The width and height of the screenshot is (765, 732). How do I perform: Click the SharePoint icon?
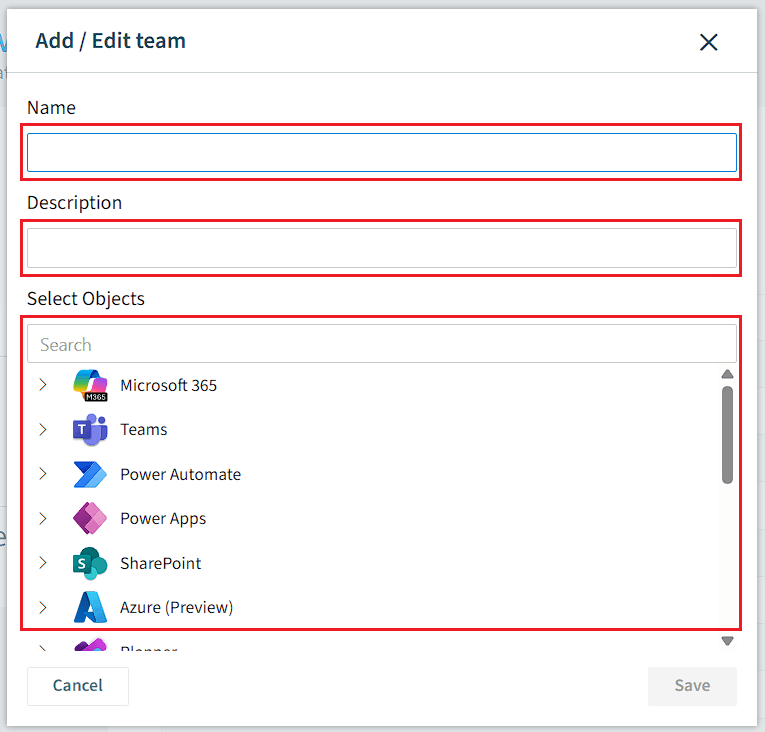point(90,563)
